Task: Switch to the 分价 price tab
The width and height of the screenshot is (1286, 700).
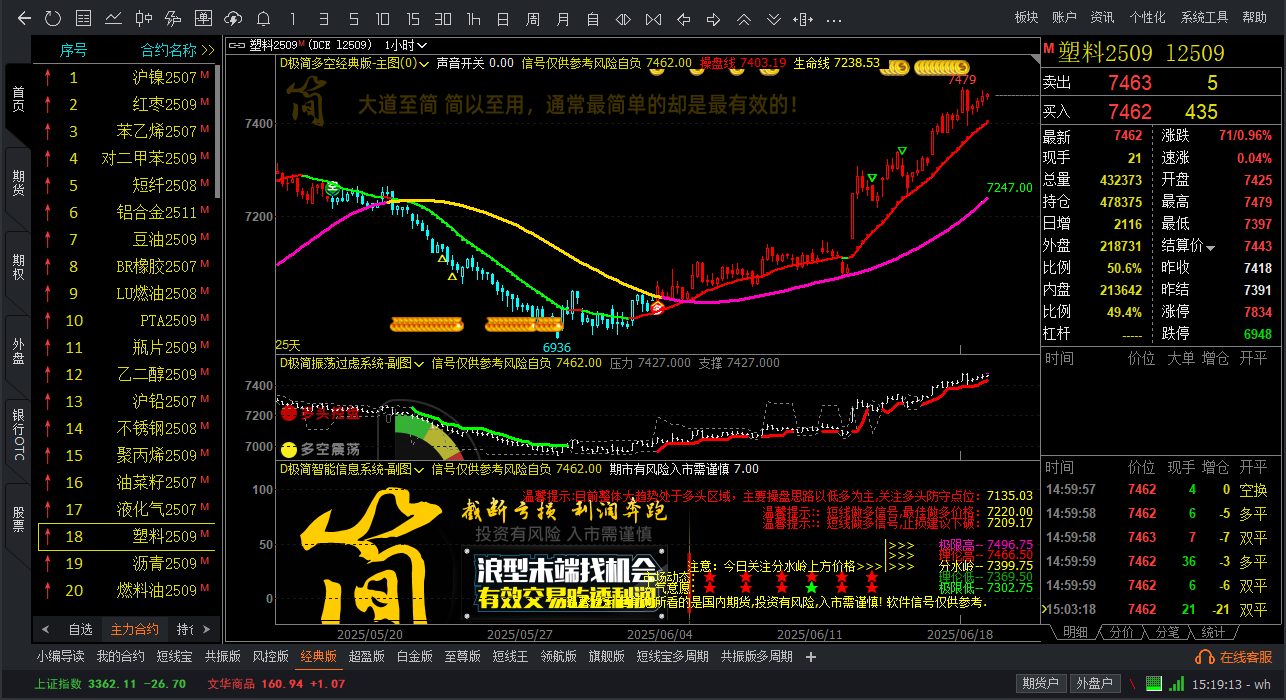Action: 1121,632
